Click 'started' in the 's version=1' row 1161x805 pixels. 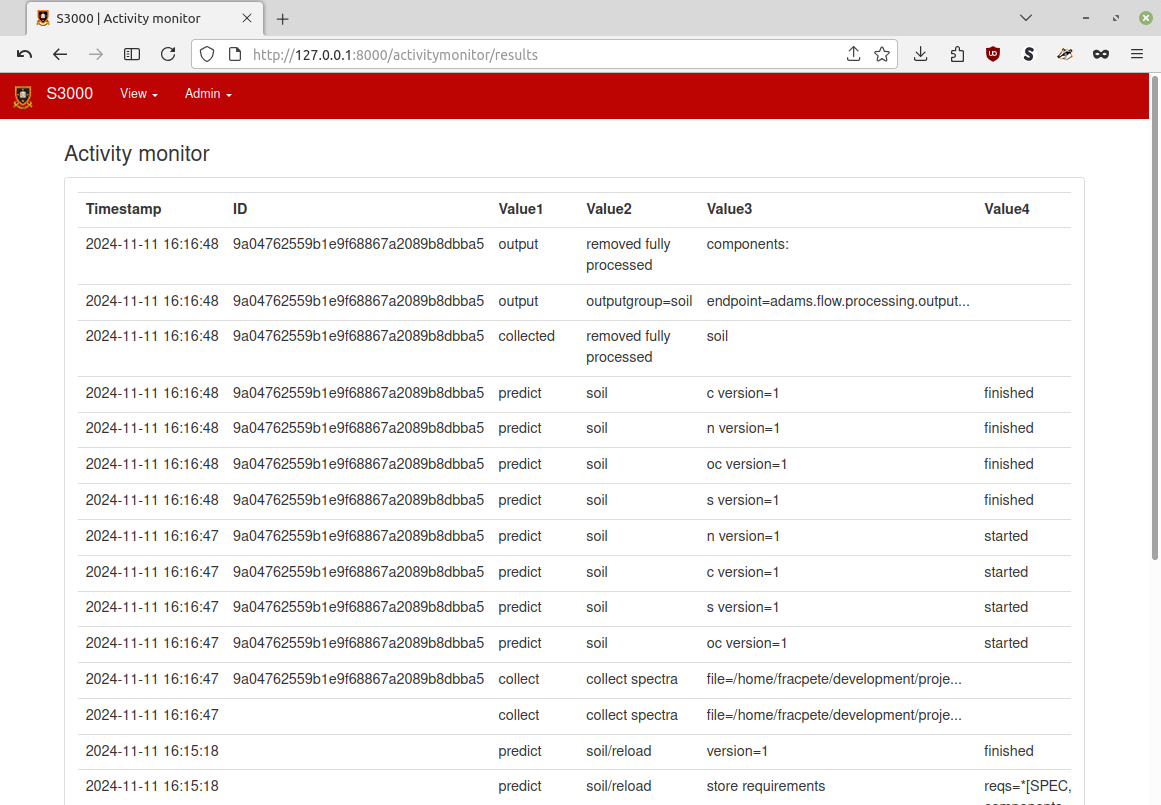pos(1006,607)
